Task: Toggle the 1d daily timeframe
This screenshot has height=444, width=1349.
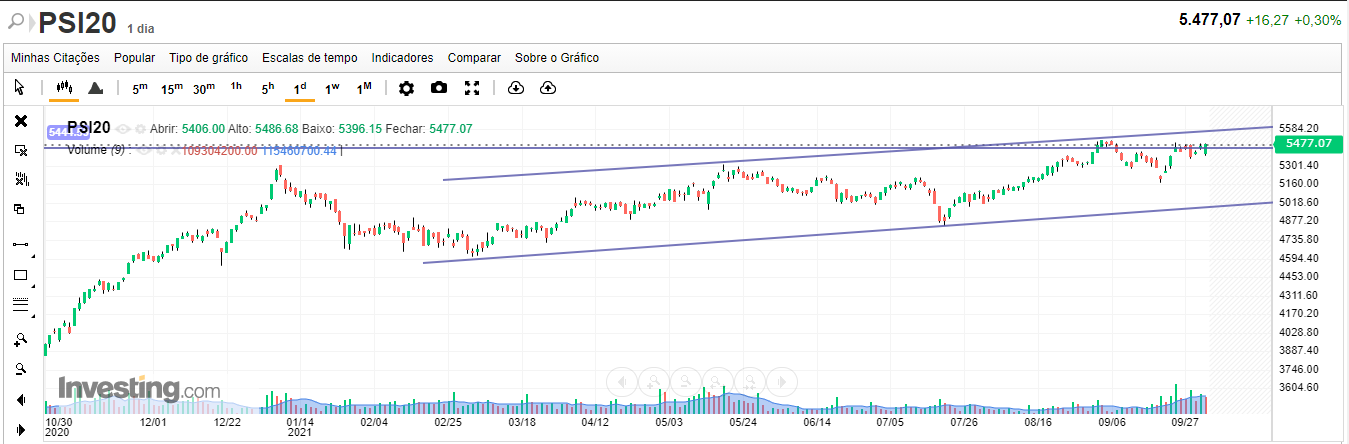Action: point(300,88)
